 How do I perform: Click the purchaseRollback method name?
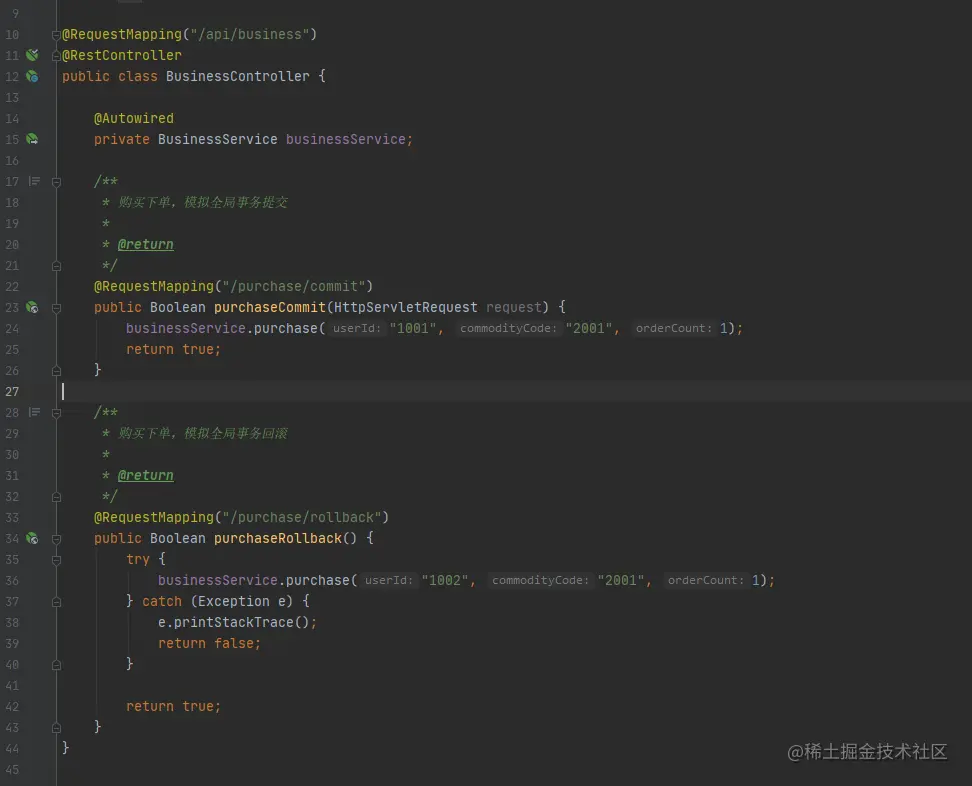tap(278, 539)
